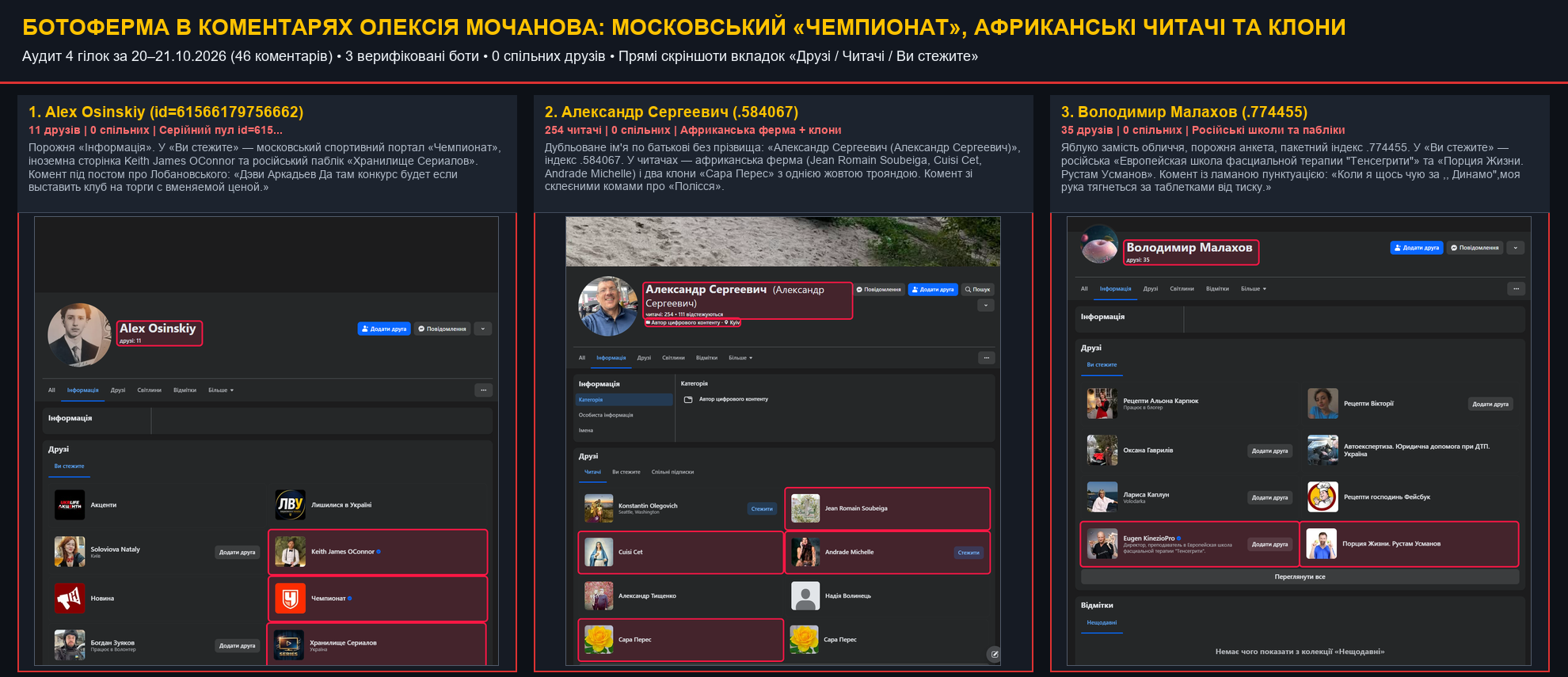Add Soloviova Nataly as a friend
The image size is (1568, 677).
[x=238, y=553]
